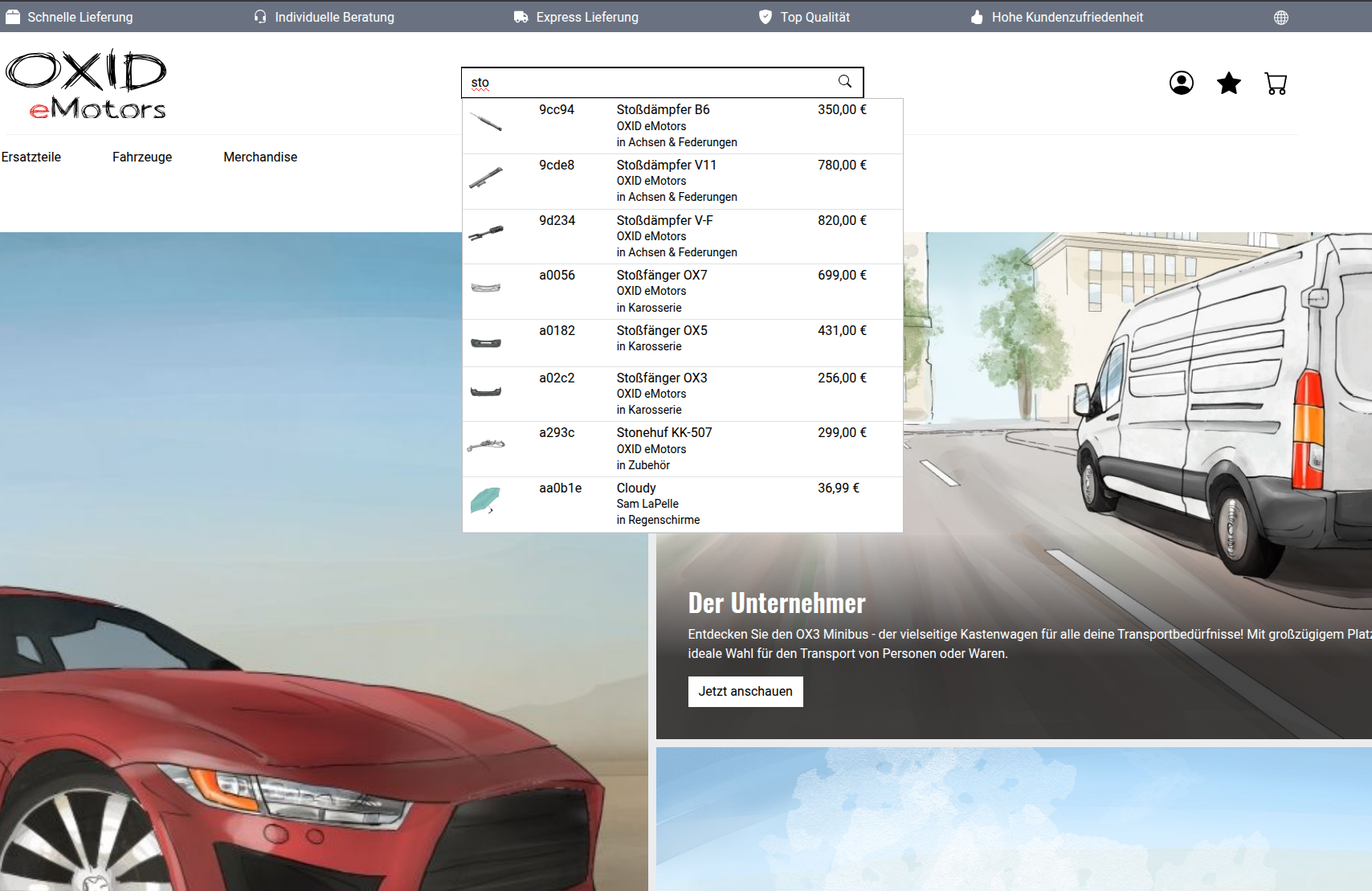The width and height of the screenshot is (1372, 891).
Task: Click the Express Lieferung truck icon
Action: tap(521, 17)
